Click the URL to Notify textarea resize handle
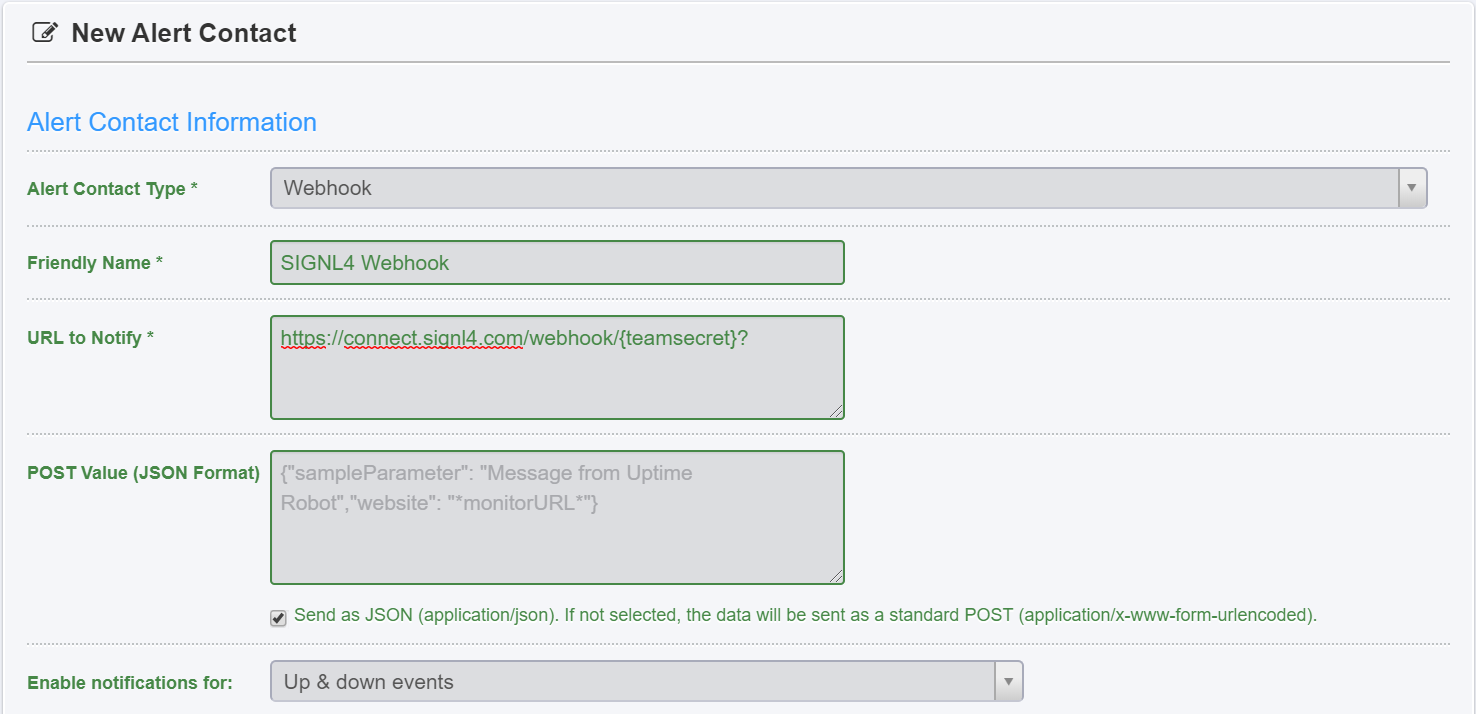Viewport: 1476px width, 714px height. tap(836, 411)
